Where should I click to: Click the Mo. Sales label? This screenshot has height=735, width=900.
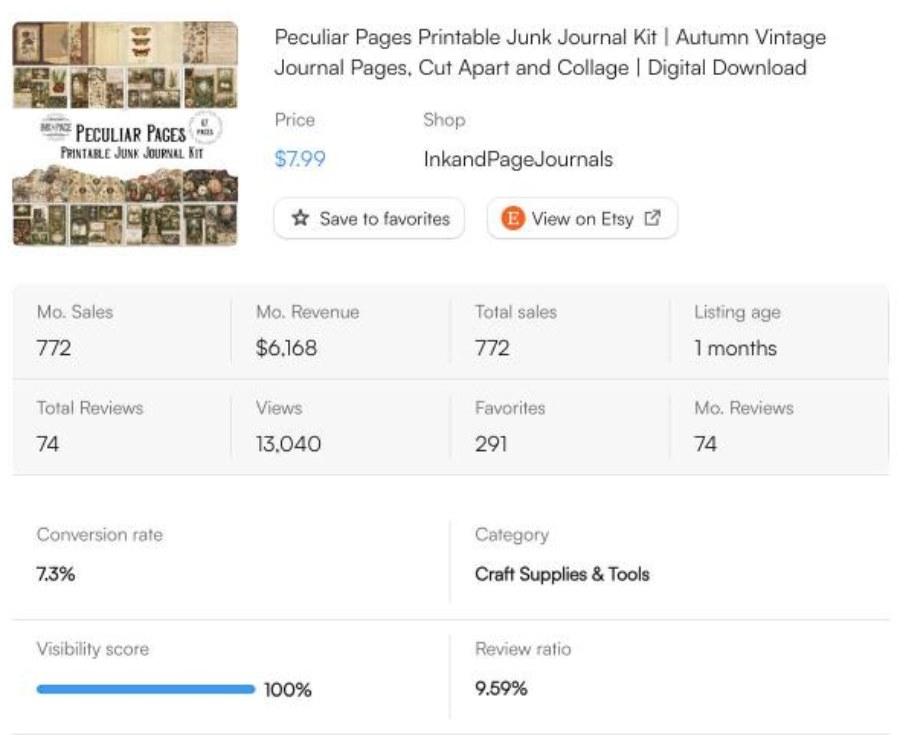[x=75, y=312]
